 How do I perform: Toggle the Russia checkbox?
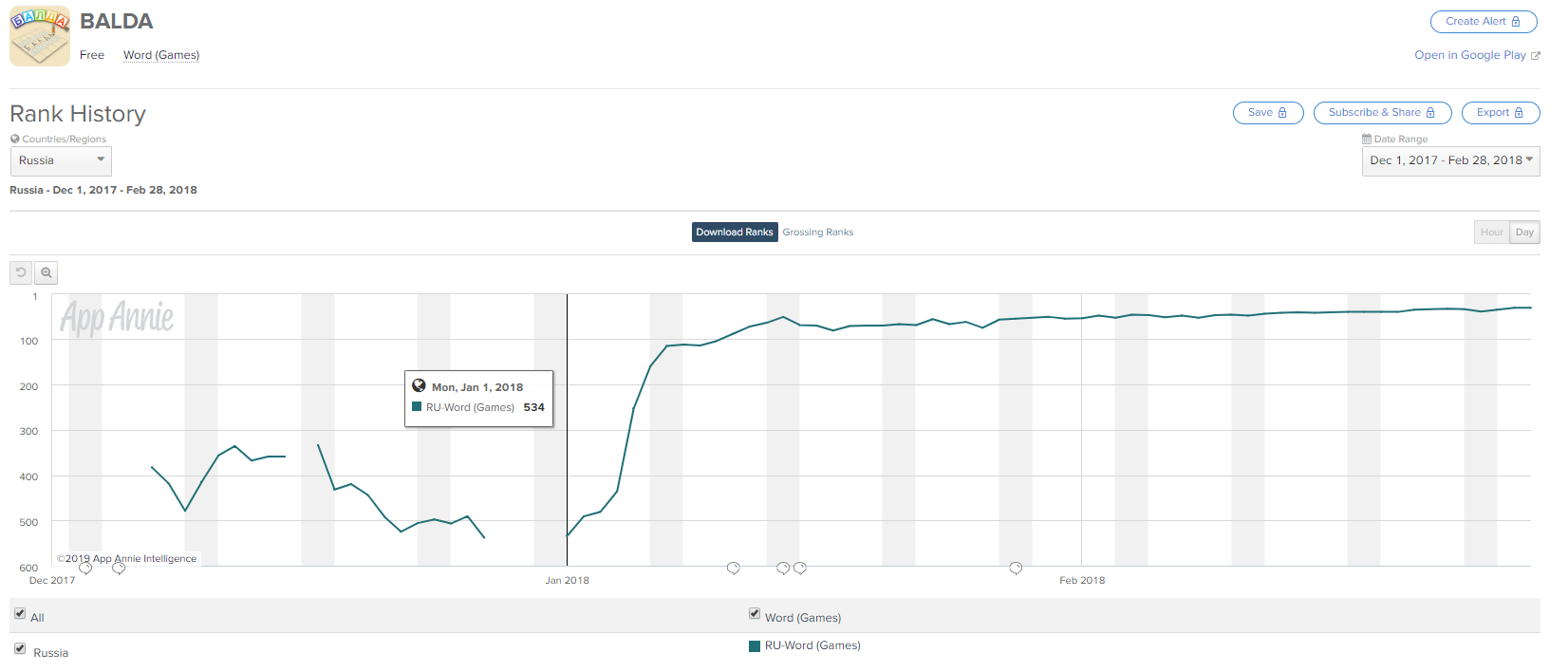[20, 648]
